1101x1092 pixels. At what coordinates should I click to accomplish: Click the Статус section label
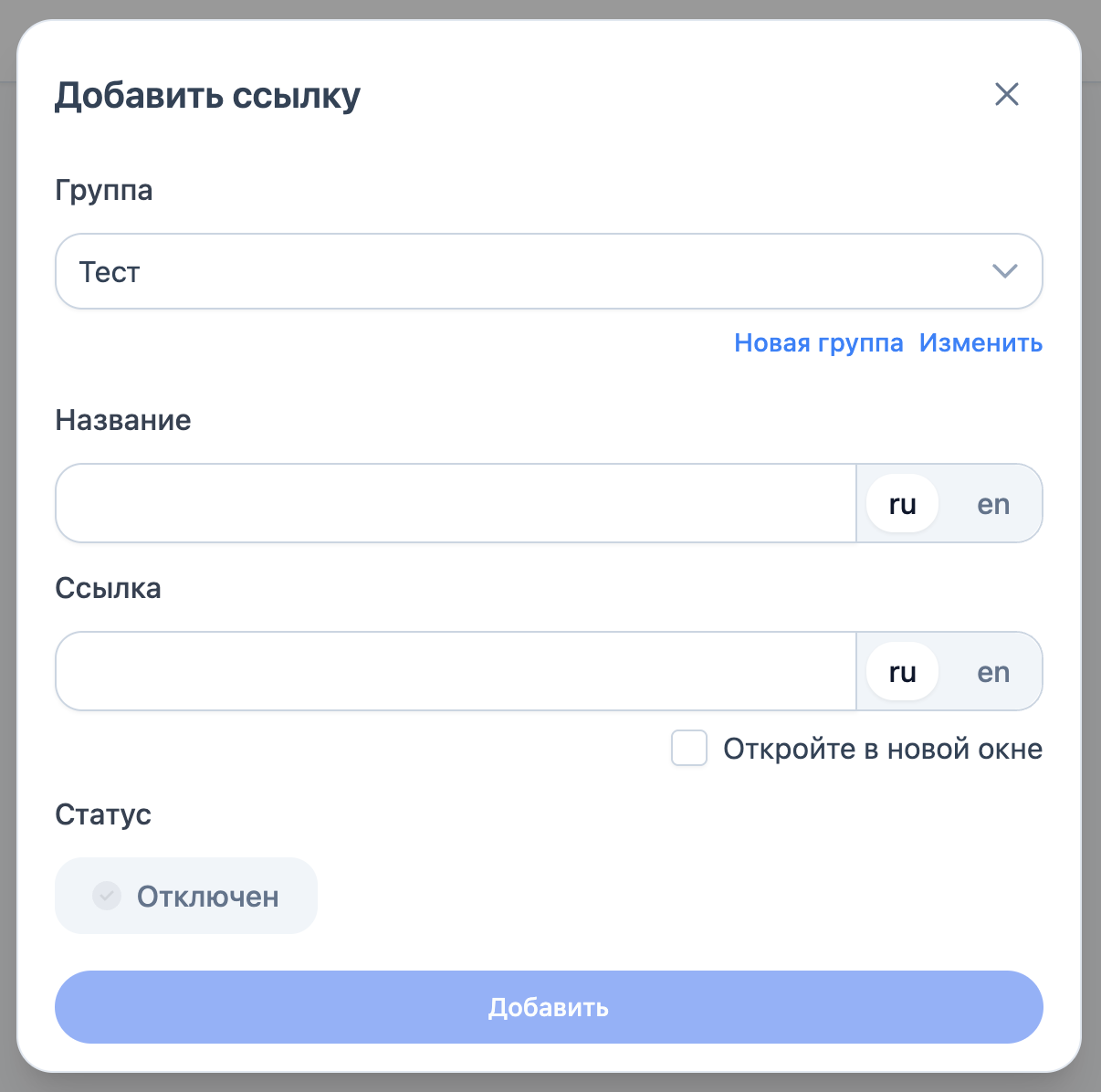[103, 814]
